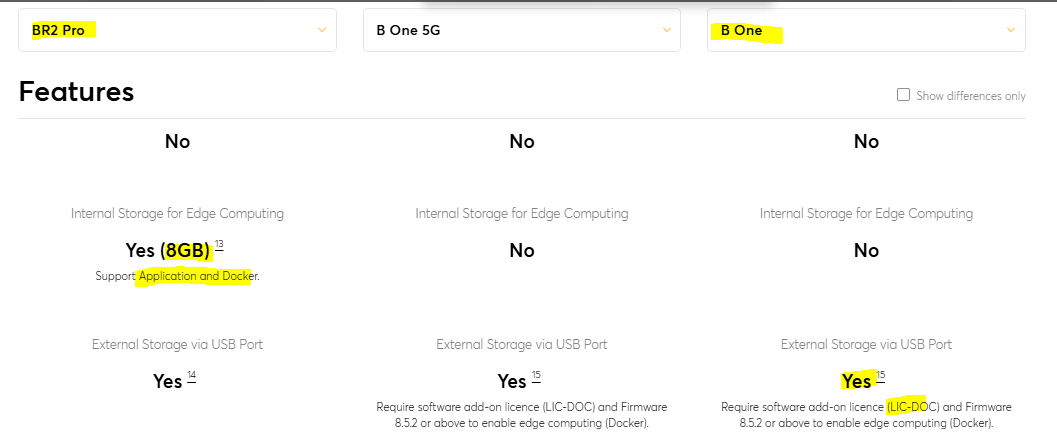Click the highlighted Yes in the B One column
This screenshot has height=446, width=1057.
[x=857, y=381]
